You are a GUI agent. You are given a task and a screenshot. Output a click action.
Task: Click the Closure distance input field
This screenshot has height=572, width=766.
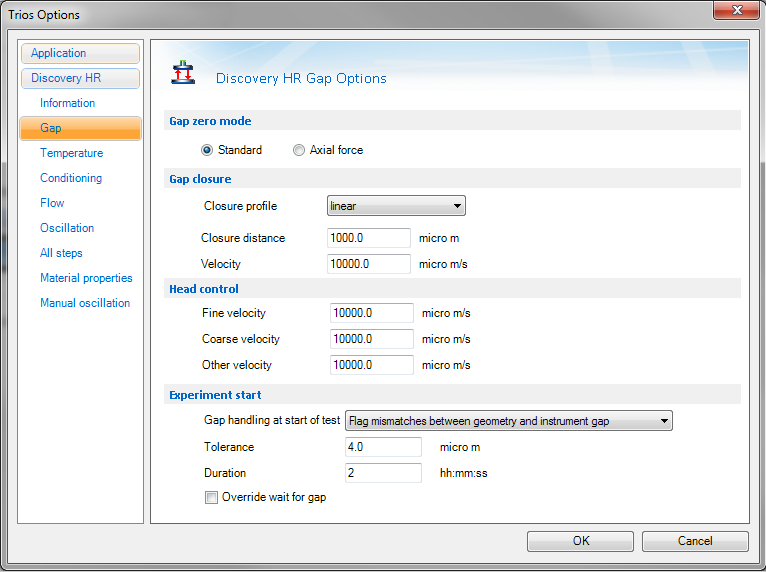click(369, 238)
